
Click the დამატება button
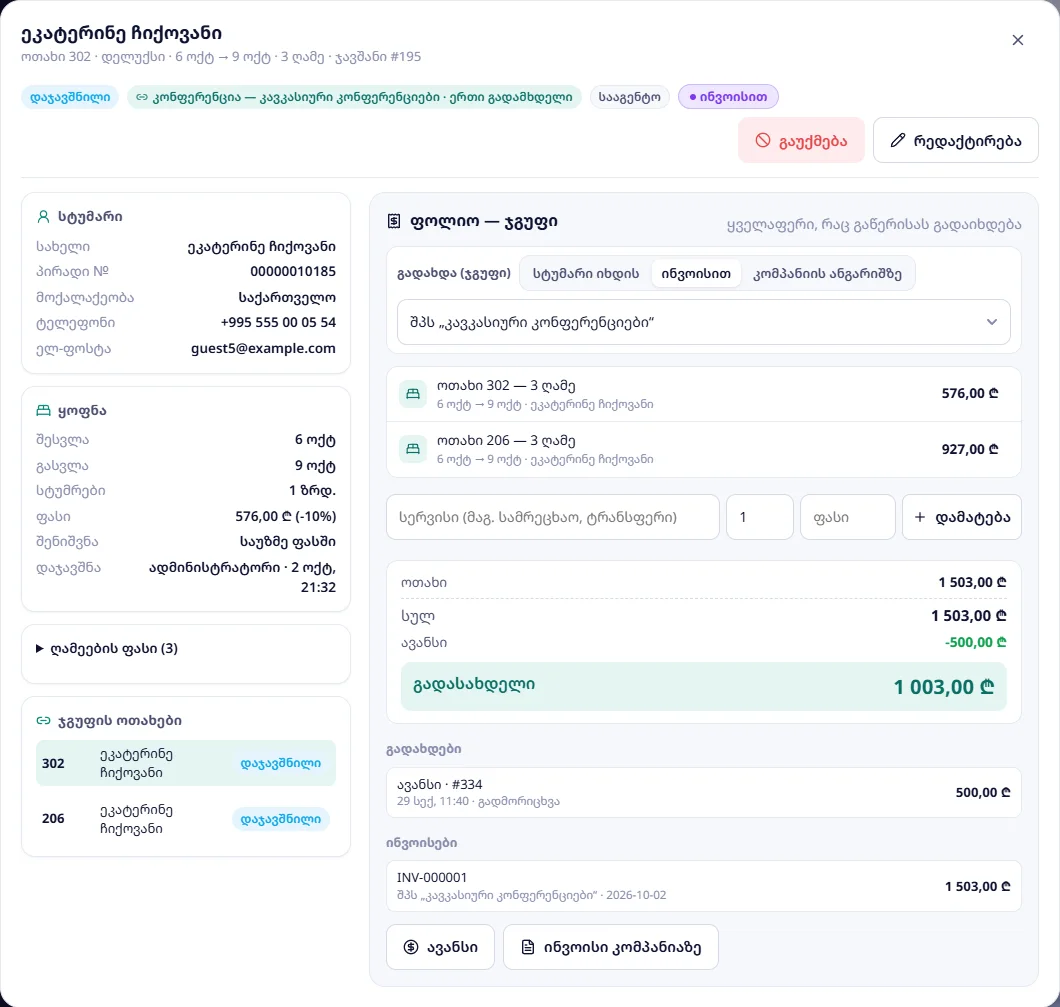(962, 517)
